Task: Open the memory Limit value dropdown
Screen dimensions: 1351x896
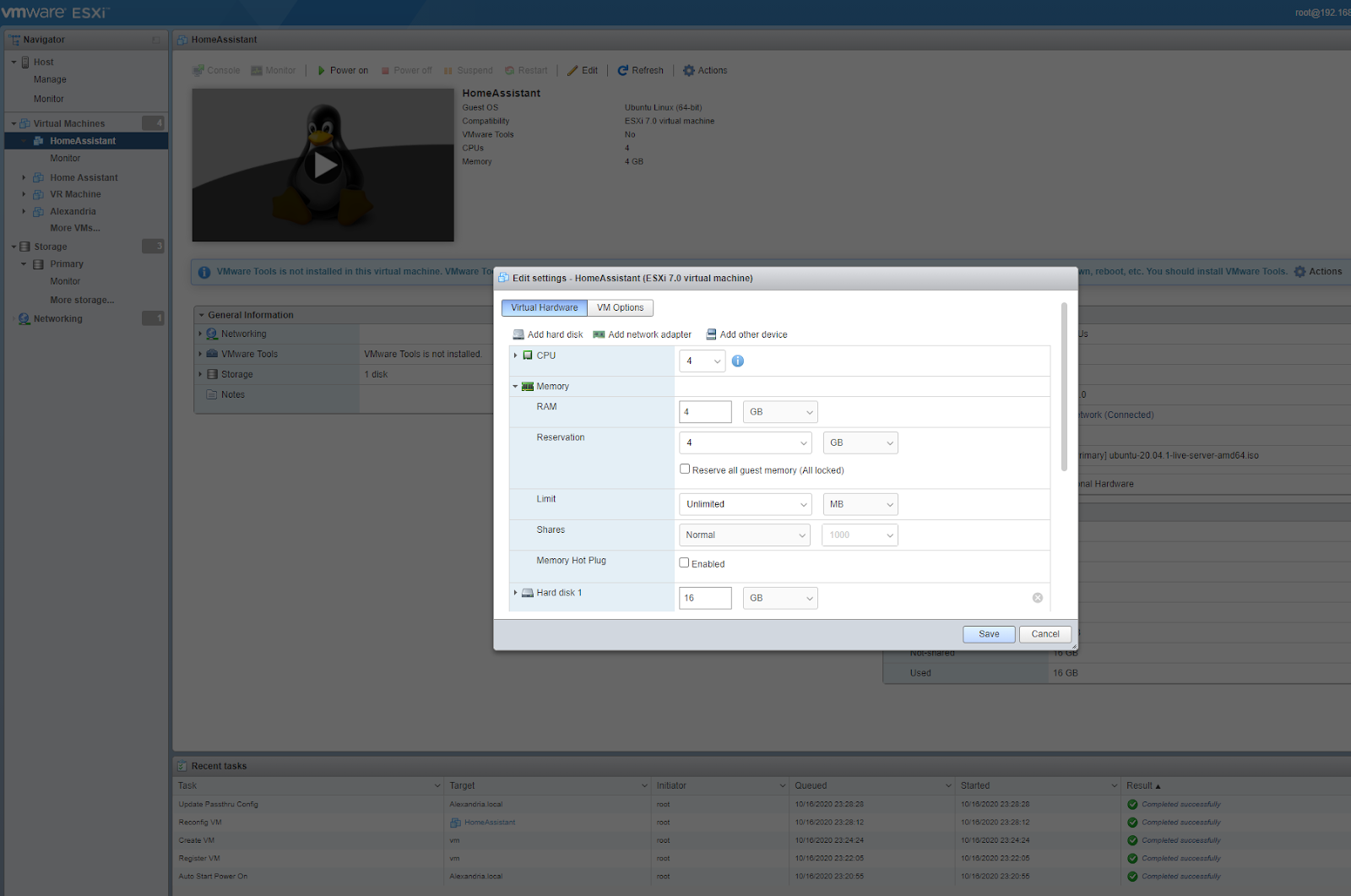Action: point(746,504)
